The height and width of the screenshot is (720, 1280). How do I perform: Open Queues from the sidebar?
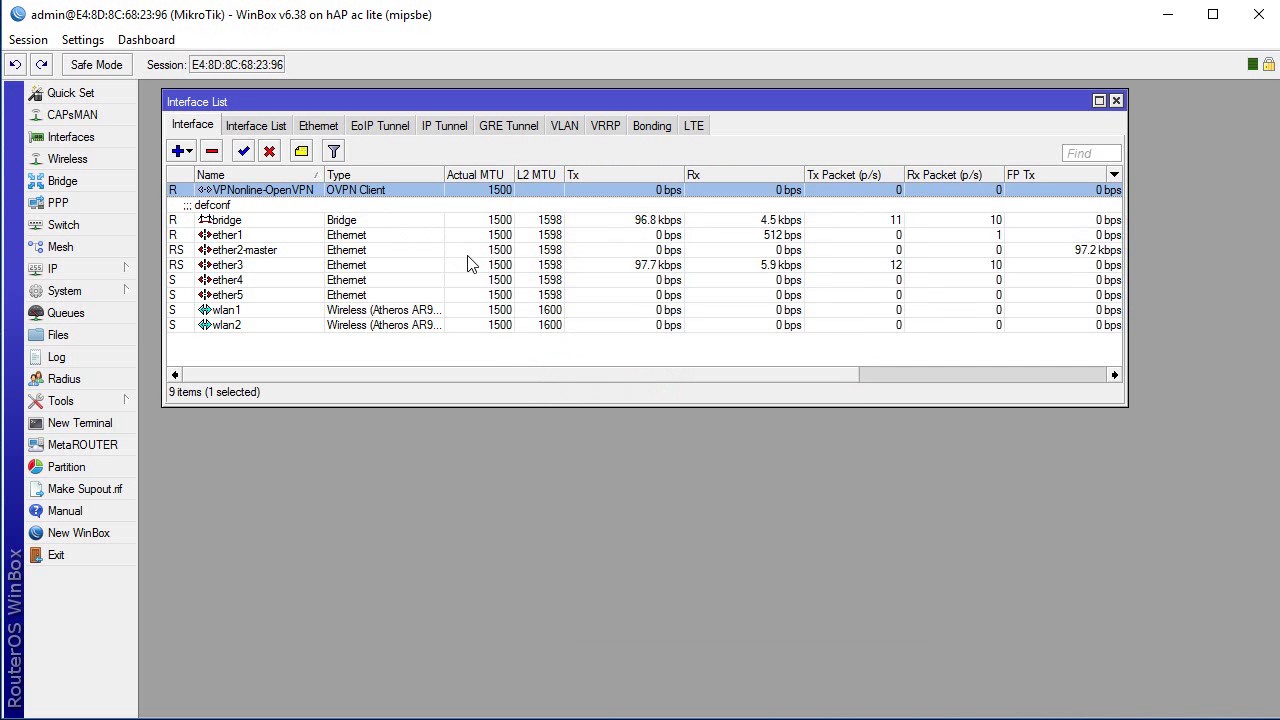click(x=65, y=313)
